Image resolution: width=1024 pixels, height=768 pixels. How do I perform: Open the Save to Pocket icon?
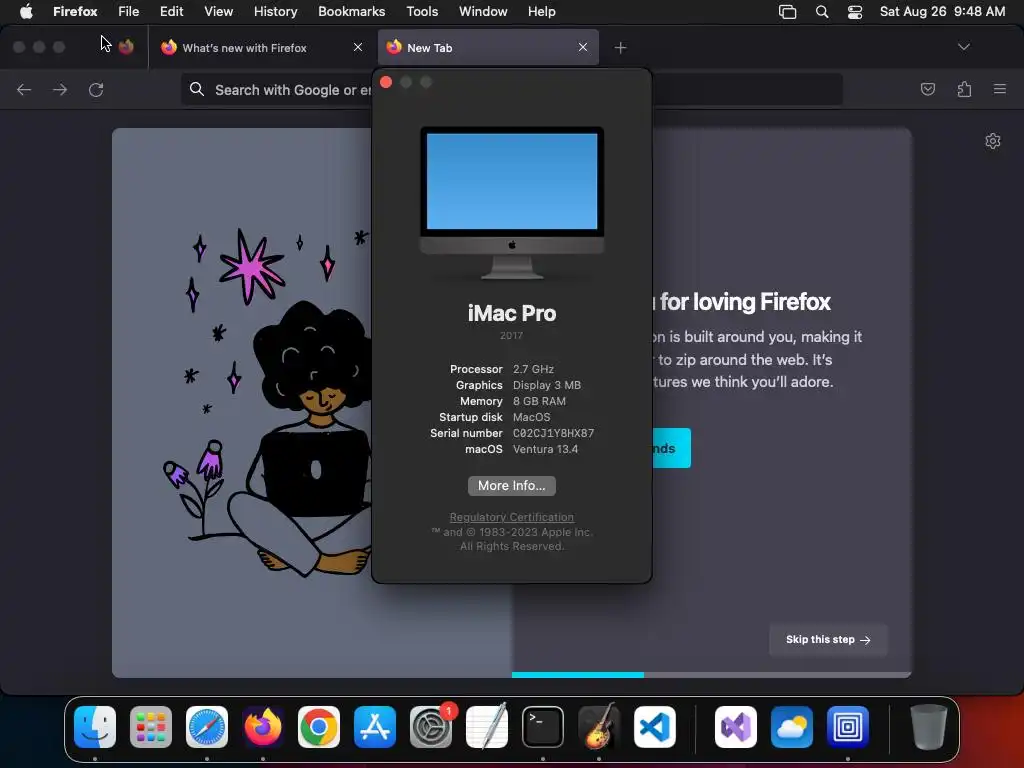tap(928, 89)
